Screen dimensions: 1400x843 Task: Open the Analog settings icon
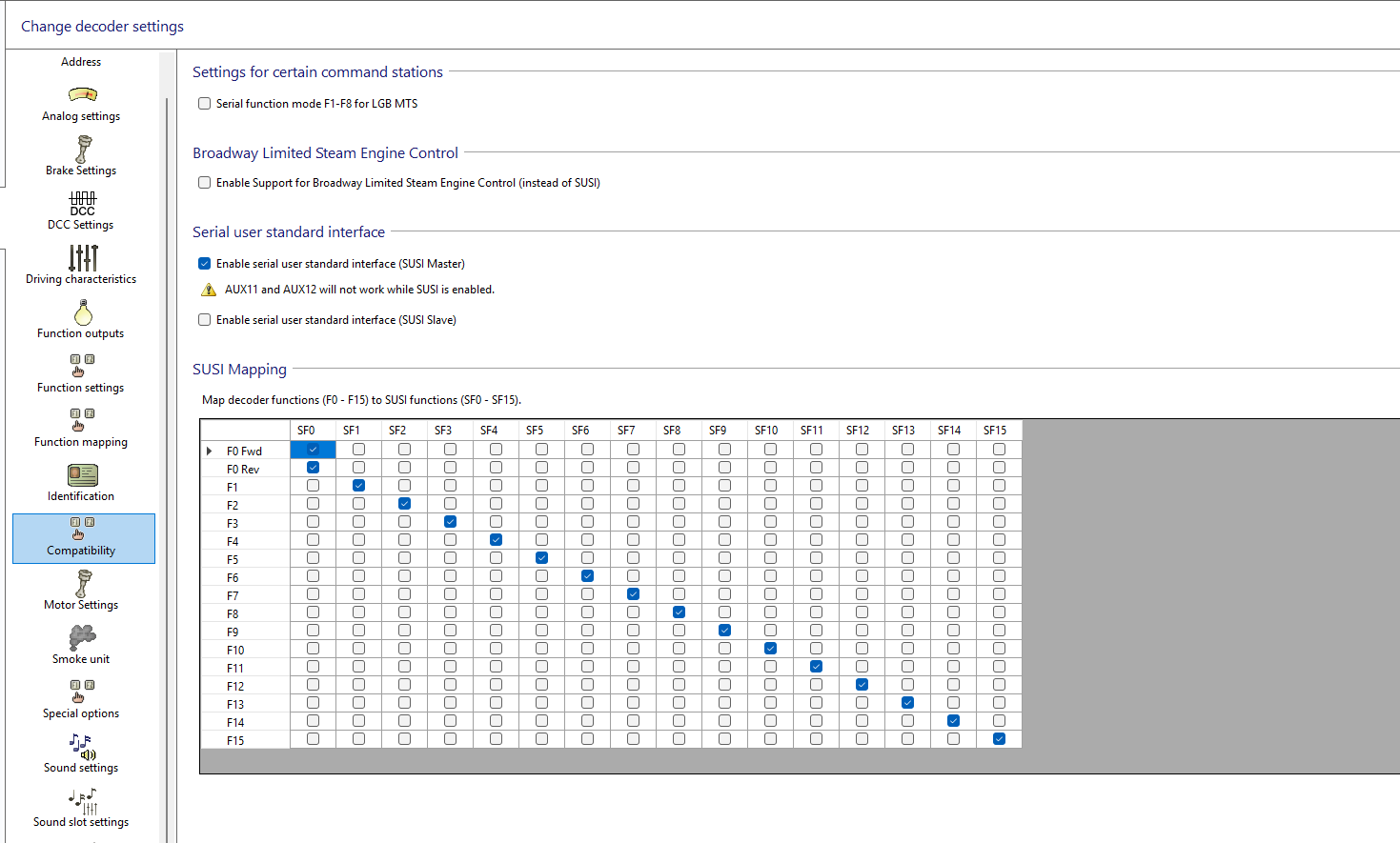pyautogui.click(x=83, y=94)
